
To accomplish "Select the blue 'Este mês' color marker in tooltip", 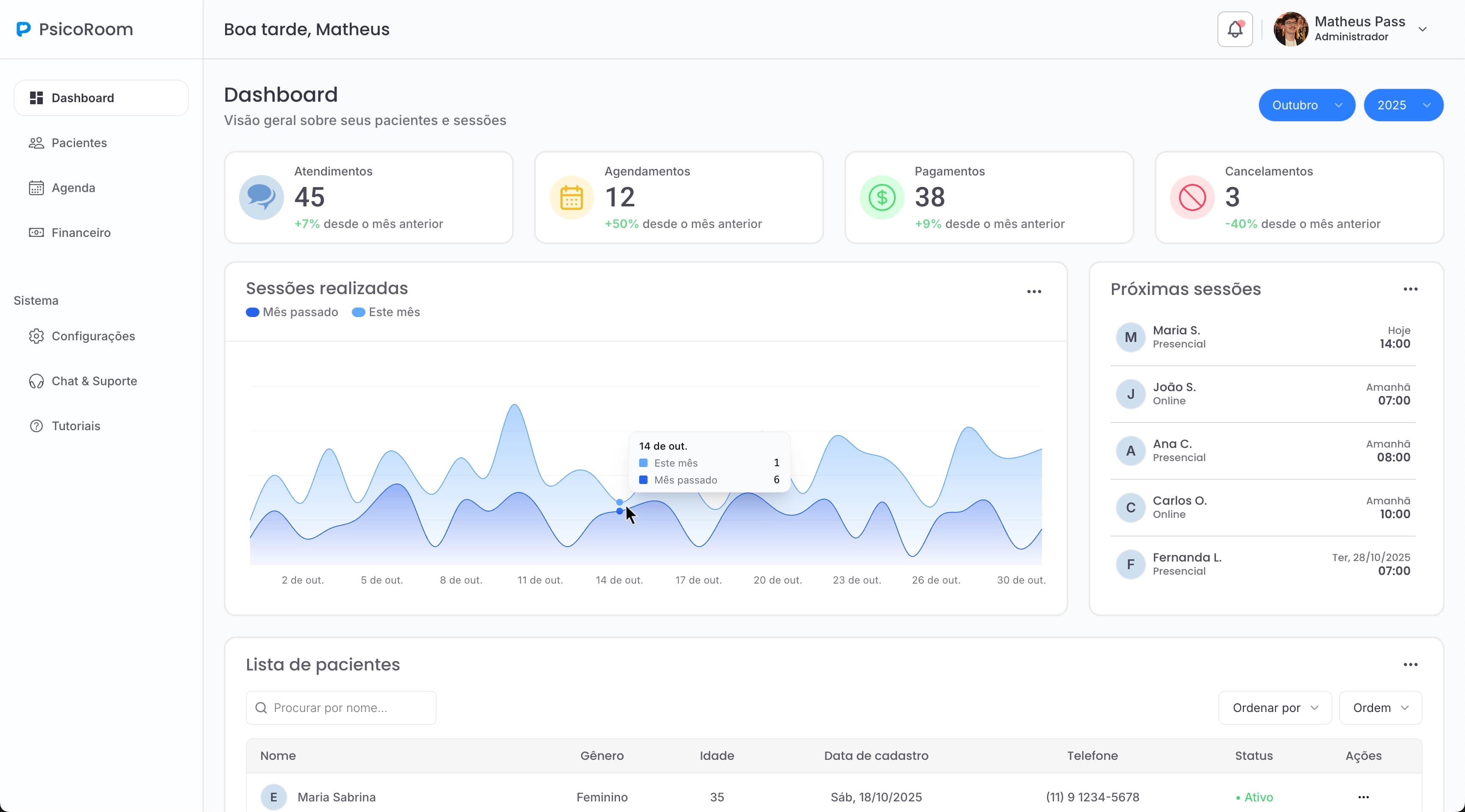I will tap(643, 463).
